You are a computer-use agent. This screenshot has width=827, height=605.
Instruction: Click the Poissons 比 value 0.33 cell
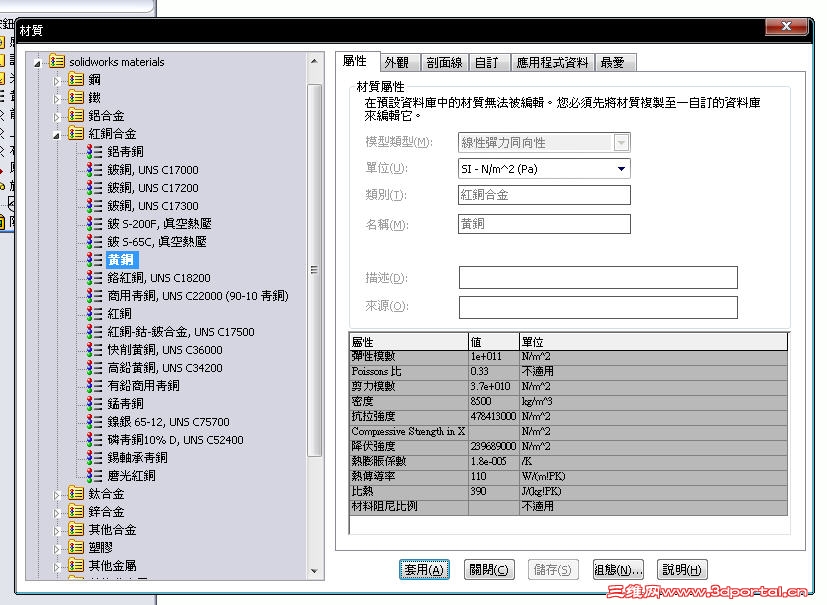[494, 371]
